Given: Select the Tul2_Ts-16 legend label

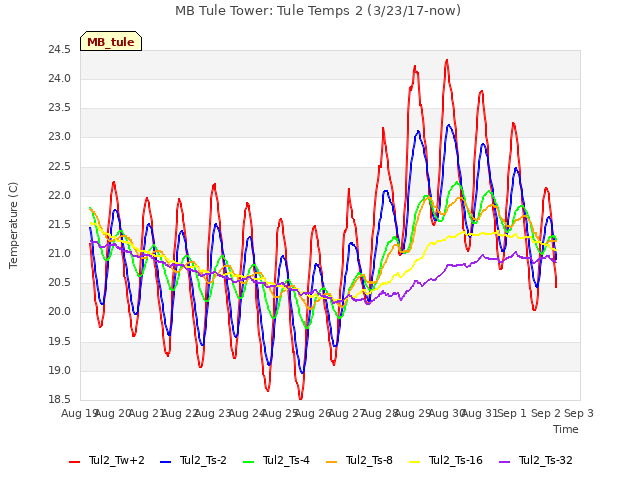Looking at the screenshot, I should click(x=456, y=460).
